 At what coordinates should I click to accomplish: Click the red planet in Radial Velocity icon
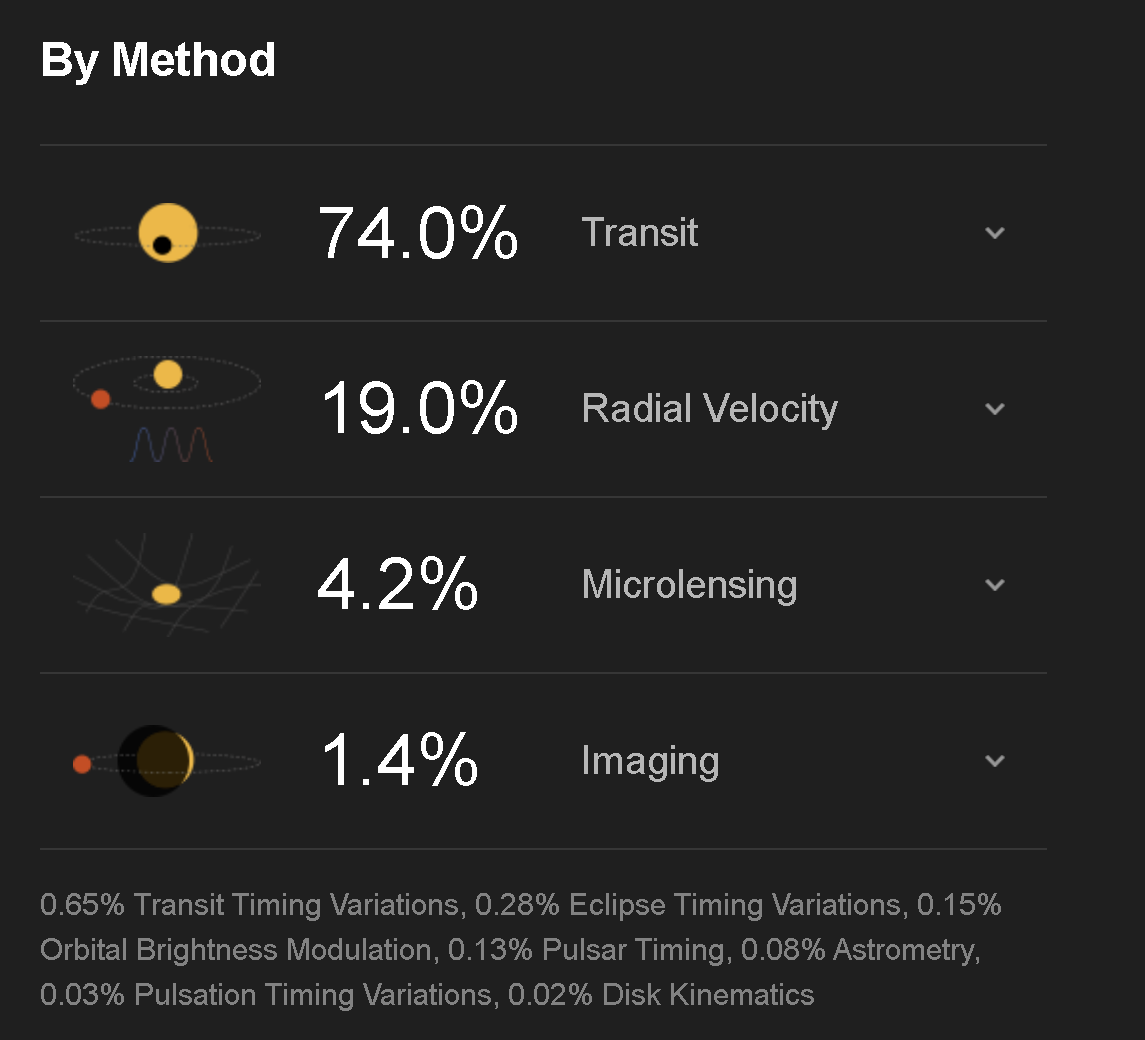click(100, 399)
